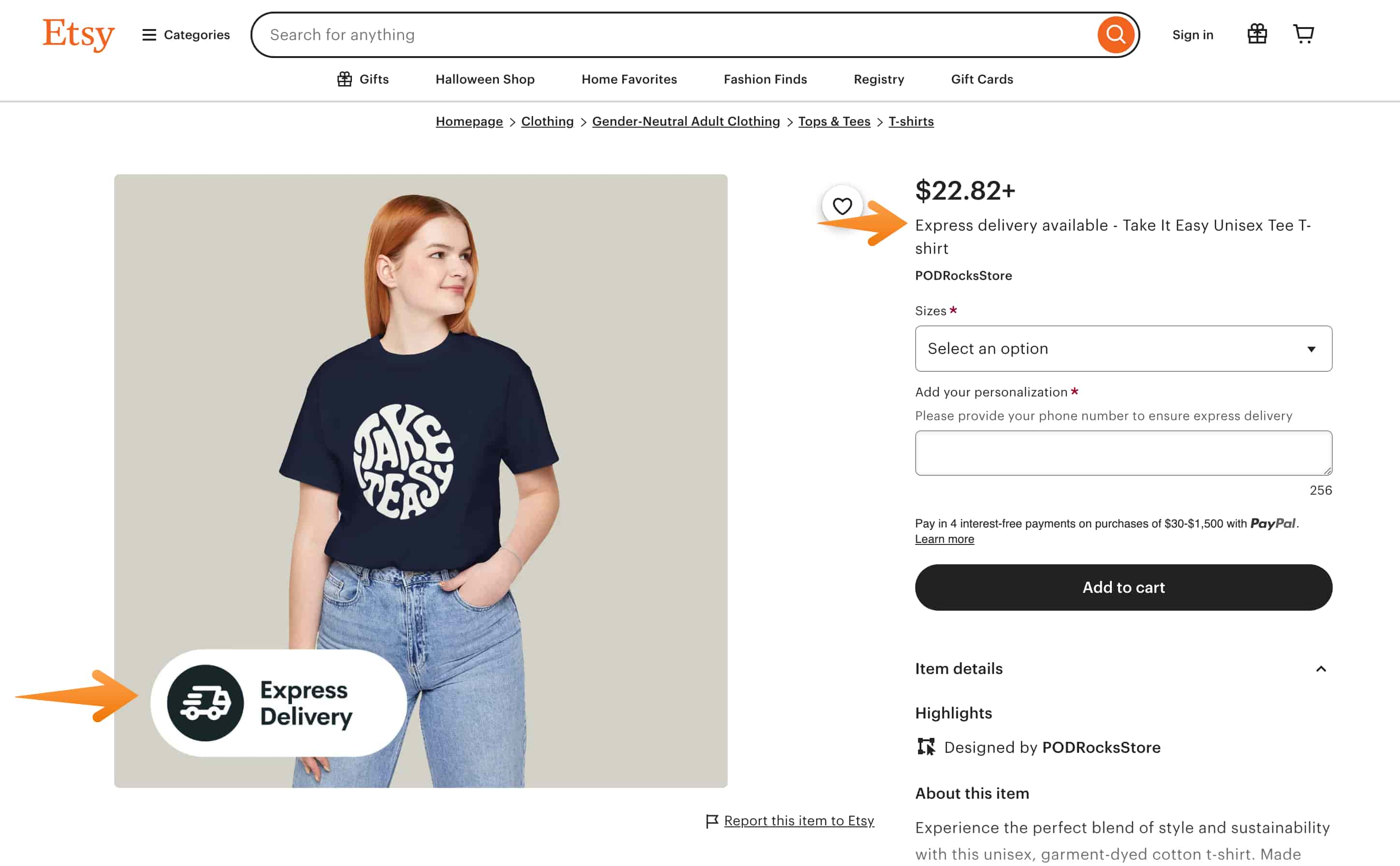
Task: Switch to the Halloween Shop menu item
Action: 484,79
